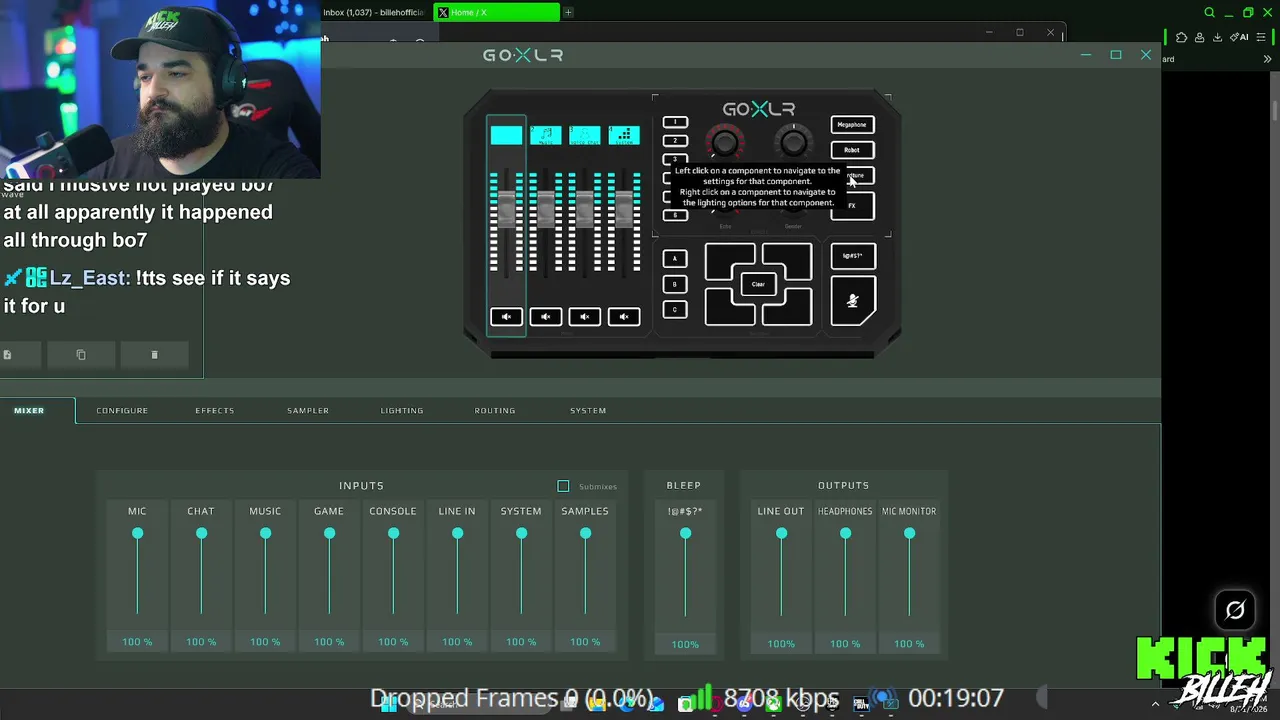Image resolution: width=1280 pixels, height=720 pixels.
Task: Select sampler bank A
Action: coord(675,259)
